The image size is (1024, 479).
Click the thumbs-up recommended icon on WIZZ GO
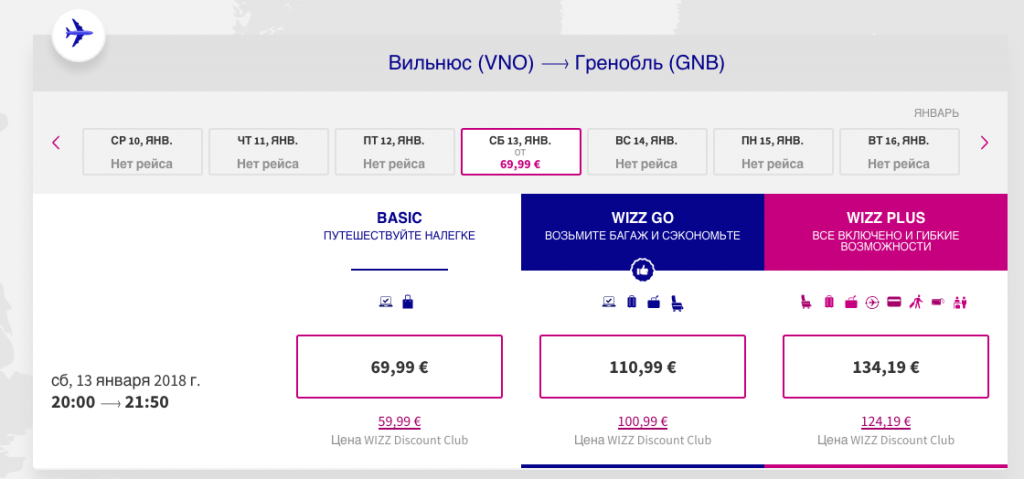click(642, 270)
